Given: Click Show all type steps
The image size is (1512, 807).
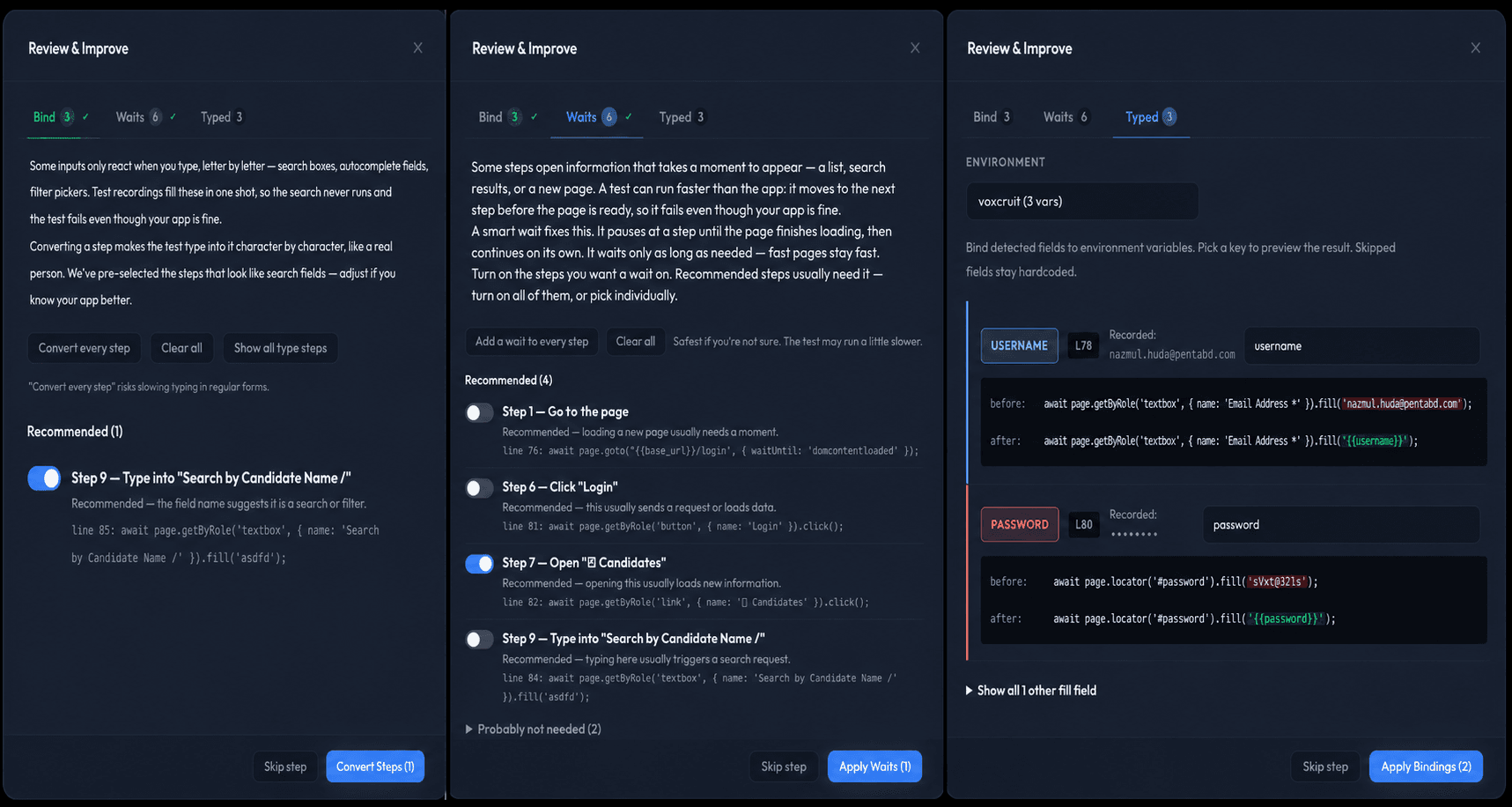Looking at the screenshot, I should (280, 348).
